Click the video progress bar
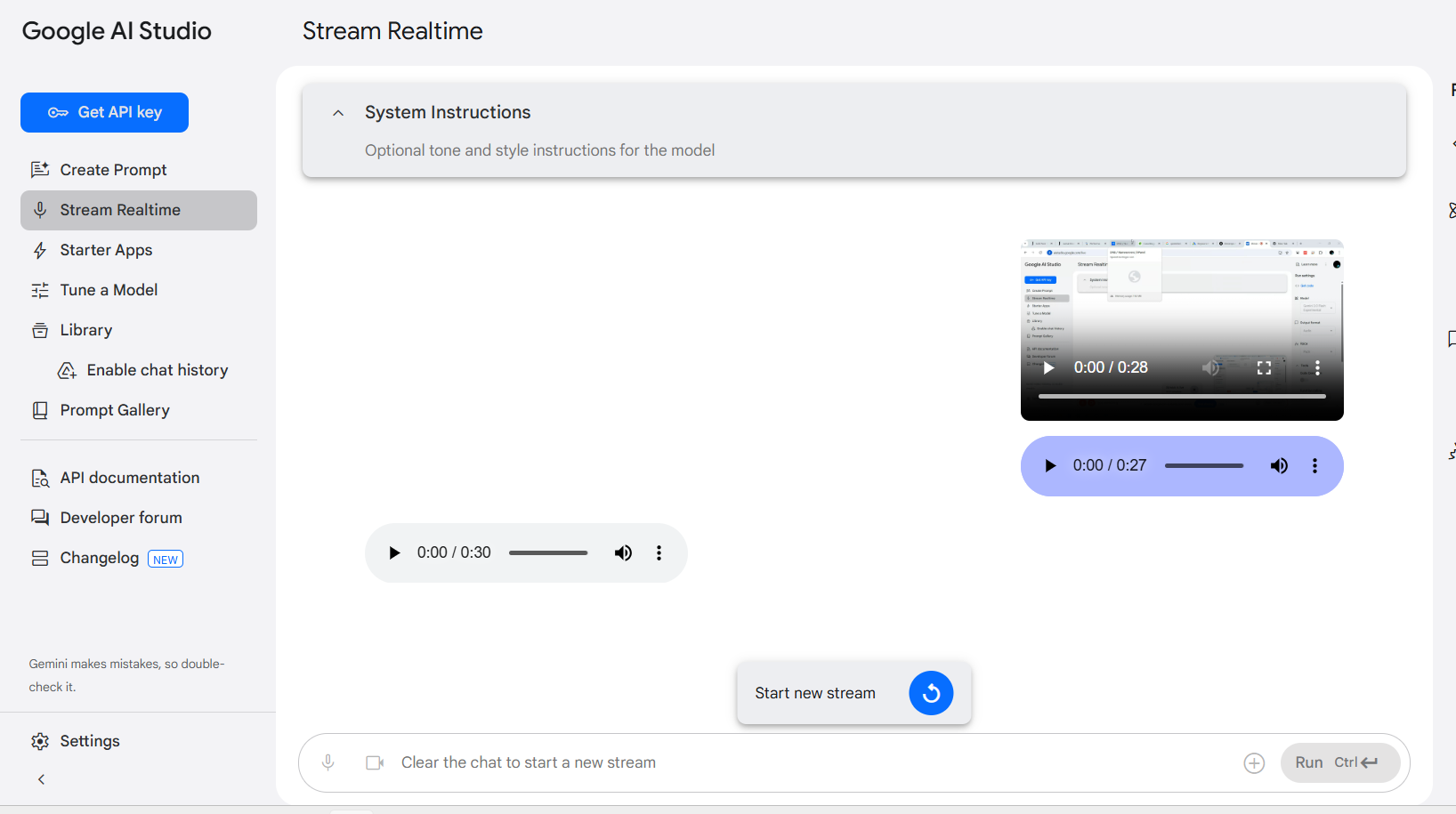Image resolution: width=1456 pixels, height=814 pixels. (x=1182, y=396)
